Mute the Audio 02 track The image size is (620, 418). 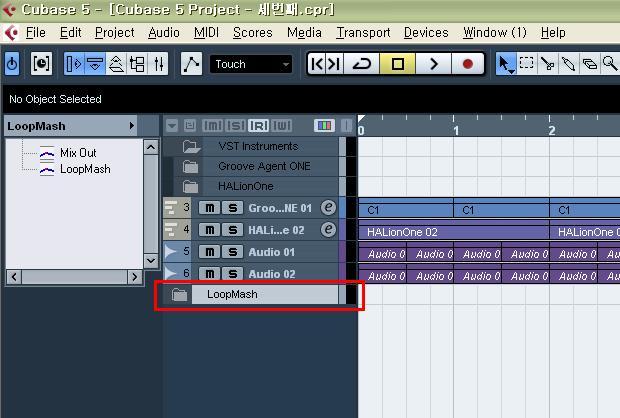(210, 274)
